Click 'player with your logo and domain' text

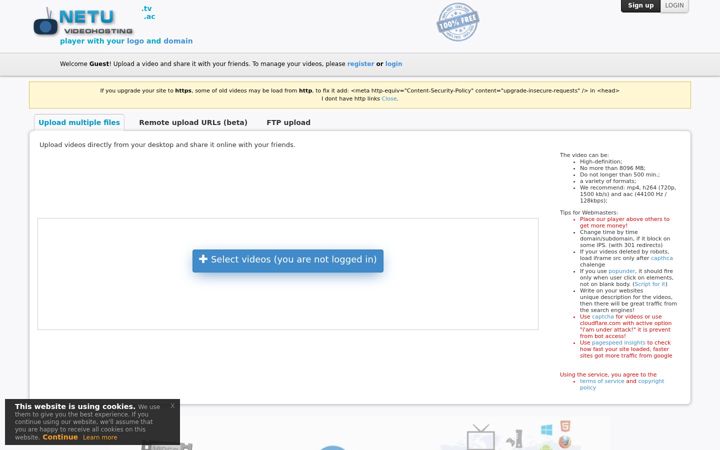click(126, 41)
